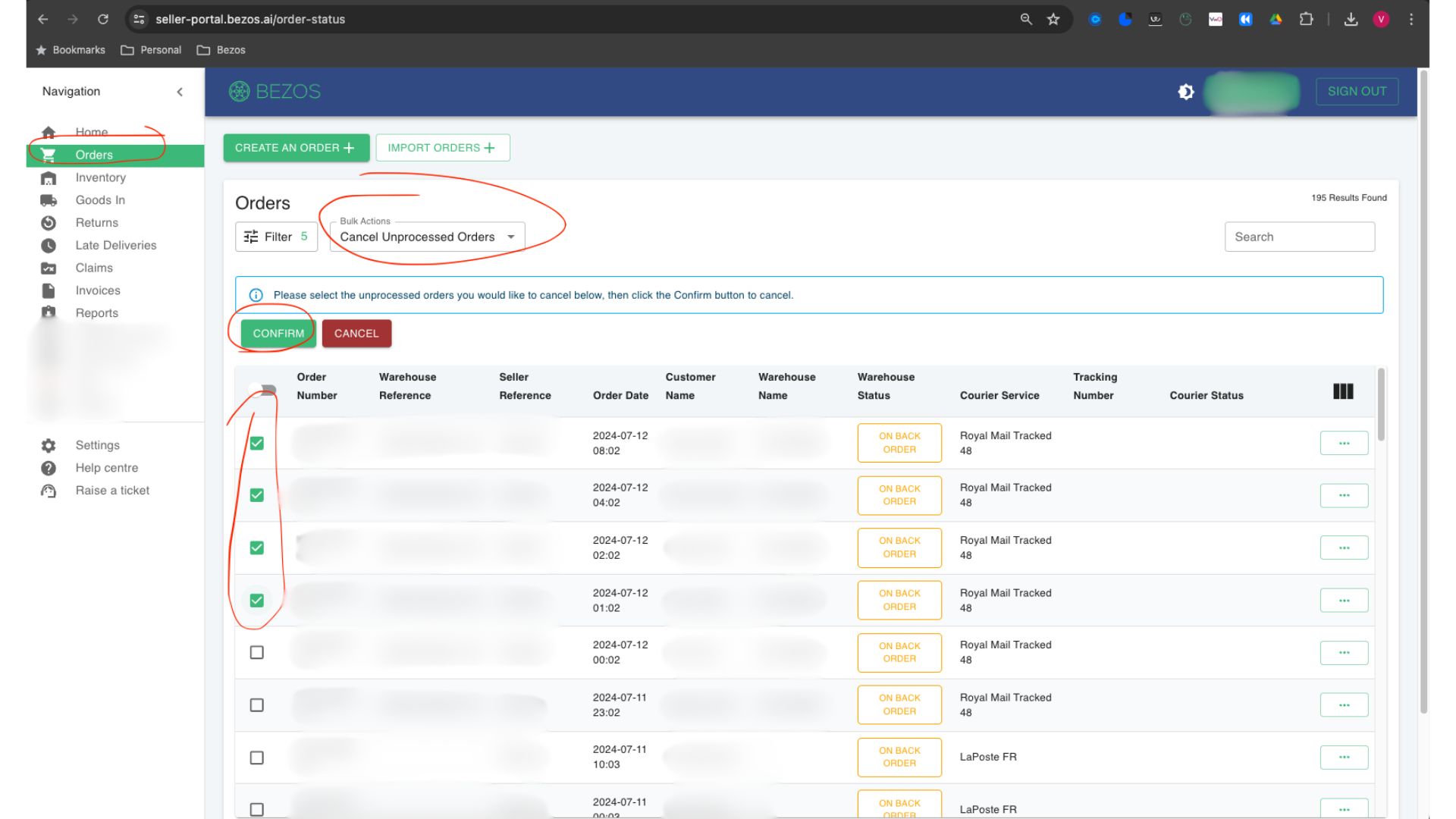Open actions menu for 01:02 order
This screenshot has width=1456, height=819.
click(x=1344, y=601)
